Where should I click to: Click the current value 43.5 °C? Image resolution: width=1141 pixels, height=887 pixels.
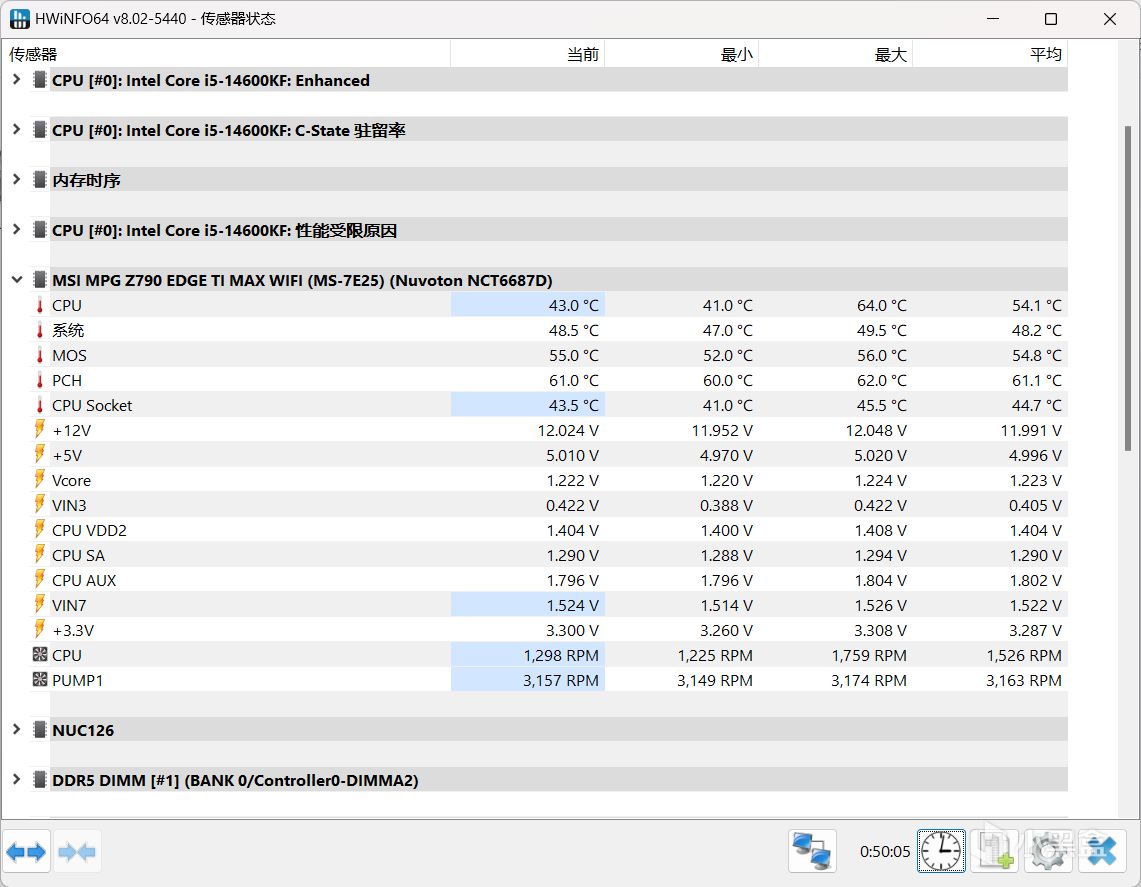573,405
